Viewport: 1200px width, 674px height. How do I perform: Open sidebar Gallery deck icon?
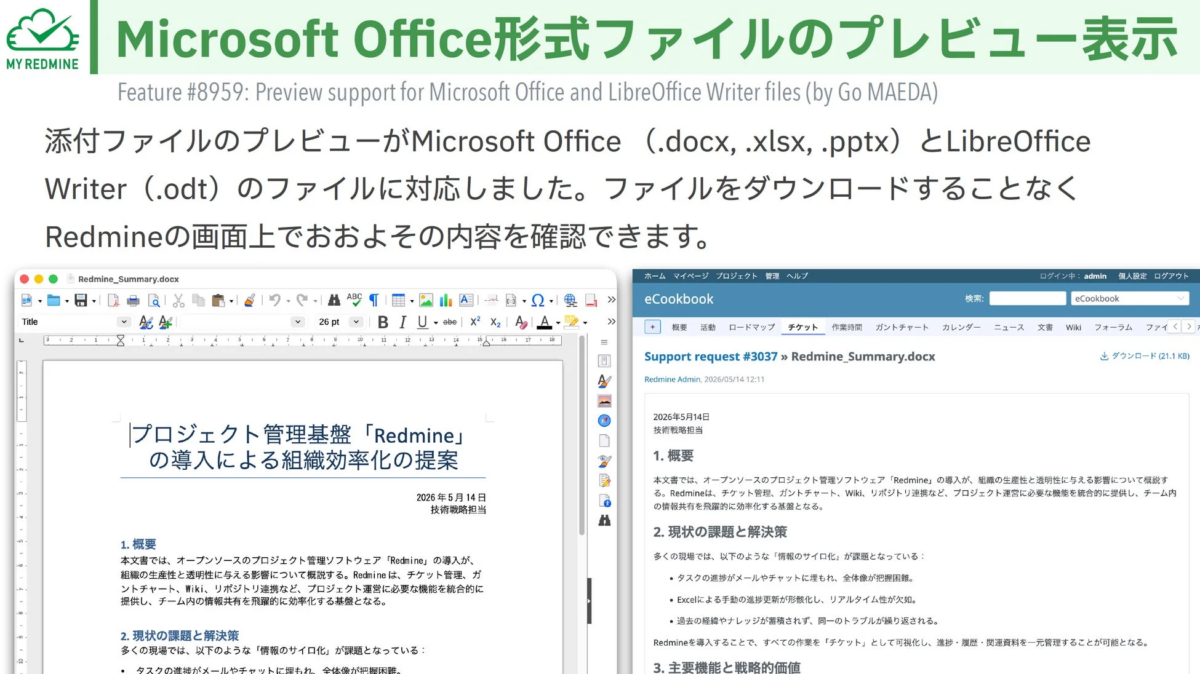(604, 400)
